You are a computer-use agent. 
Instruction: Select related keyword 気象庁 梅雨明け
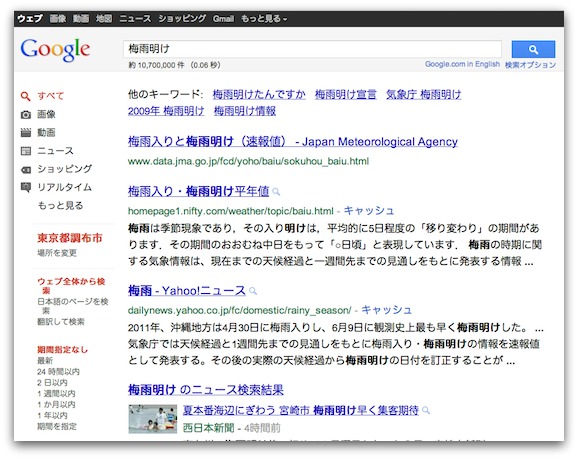pos(423,95)
